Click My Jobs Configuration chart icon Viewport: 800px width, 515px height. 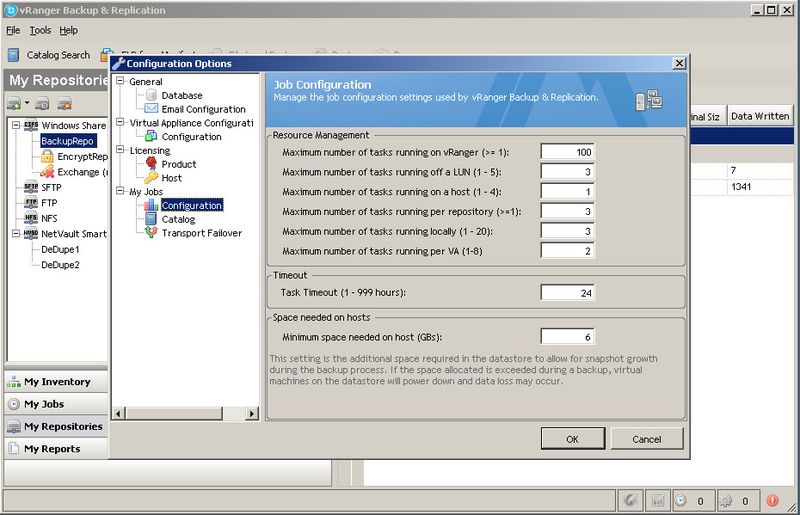[x=151, y=205]
